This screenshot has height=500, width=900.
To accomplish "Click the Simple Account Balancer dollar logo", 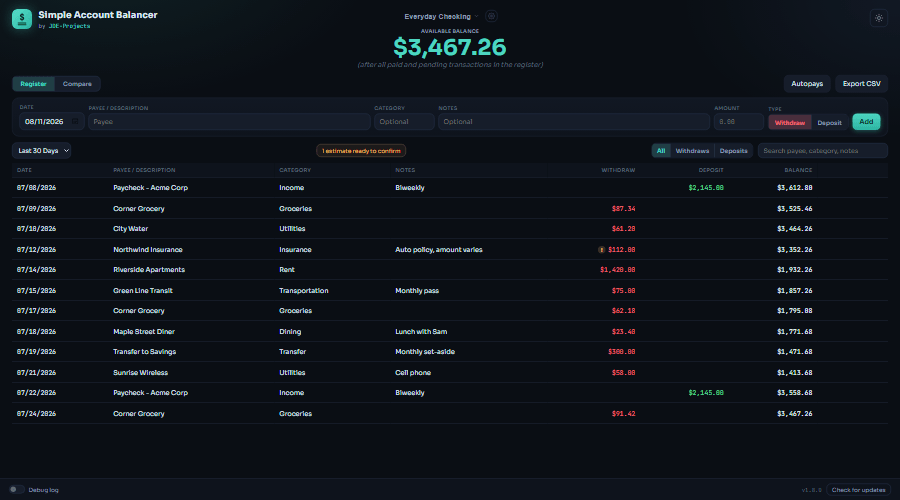I will (x=22, y=19).
